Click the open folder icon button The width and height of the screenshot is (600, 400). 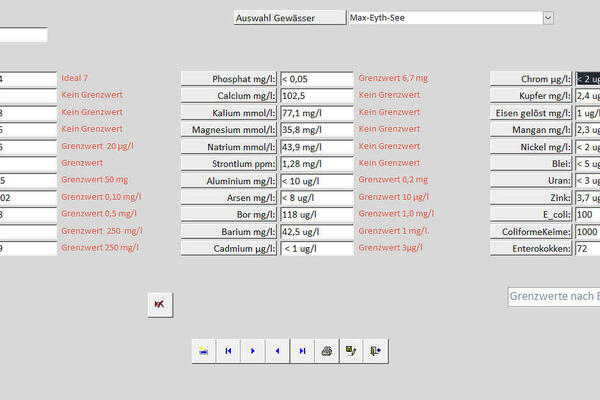pos(204,351)
